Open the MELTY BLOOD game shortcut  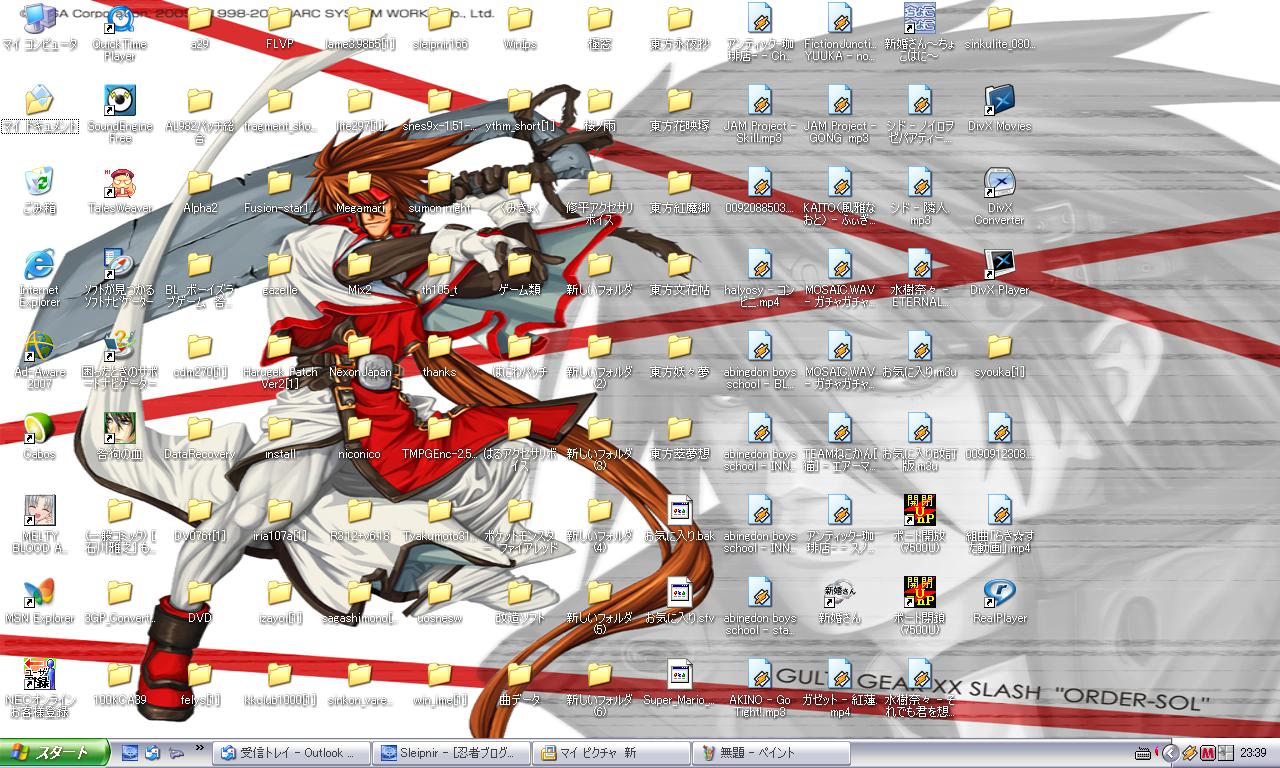click(x=40, y=523)
